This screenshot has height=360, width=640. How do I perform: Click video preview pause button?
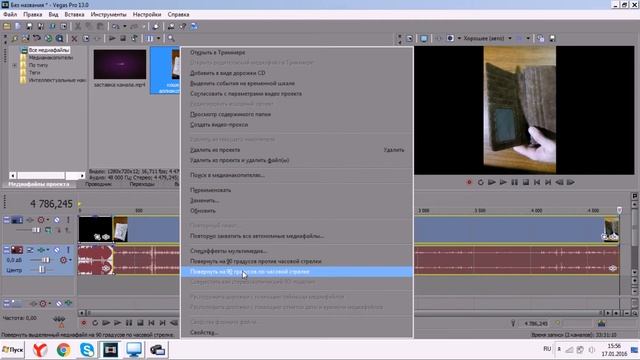coord(514,182)
